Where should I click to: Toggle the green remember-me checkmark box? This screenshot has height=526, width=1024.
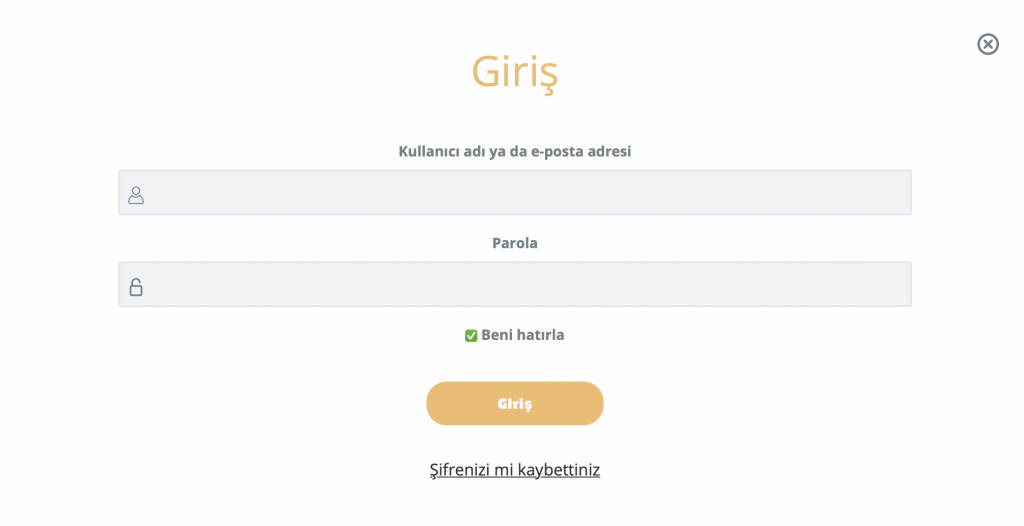coord(471,336)
